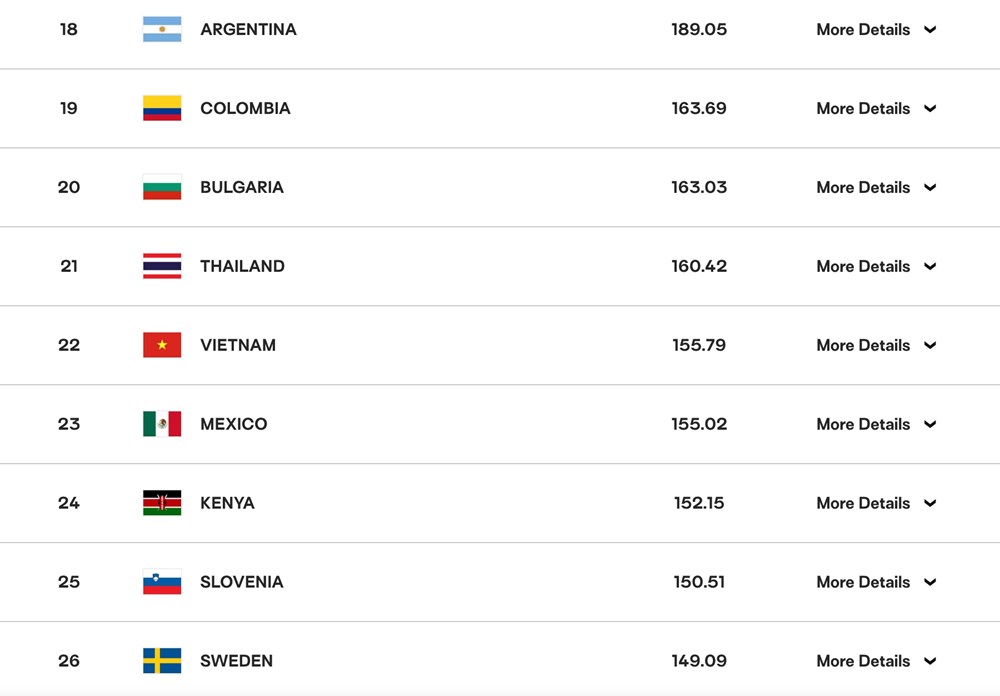Screen dimensions: 1000x696
Task: Click the Thailand flag icon
Action: (x=162, y=266)
